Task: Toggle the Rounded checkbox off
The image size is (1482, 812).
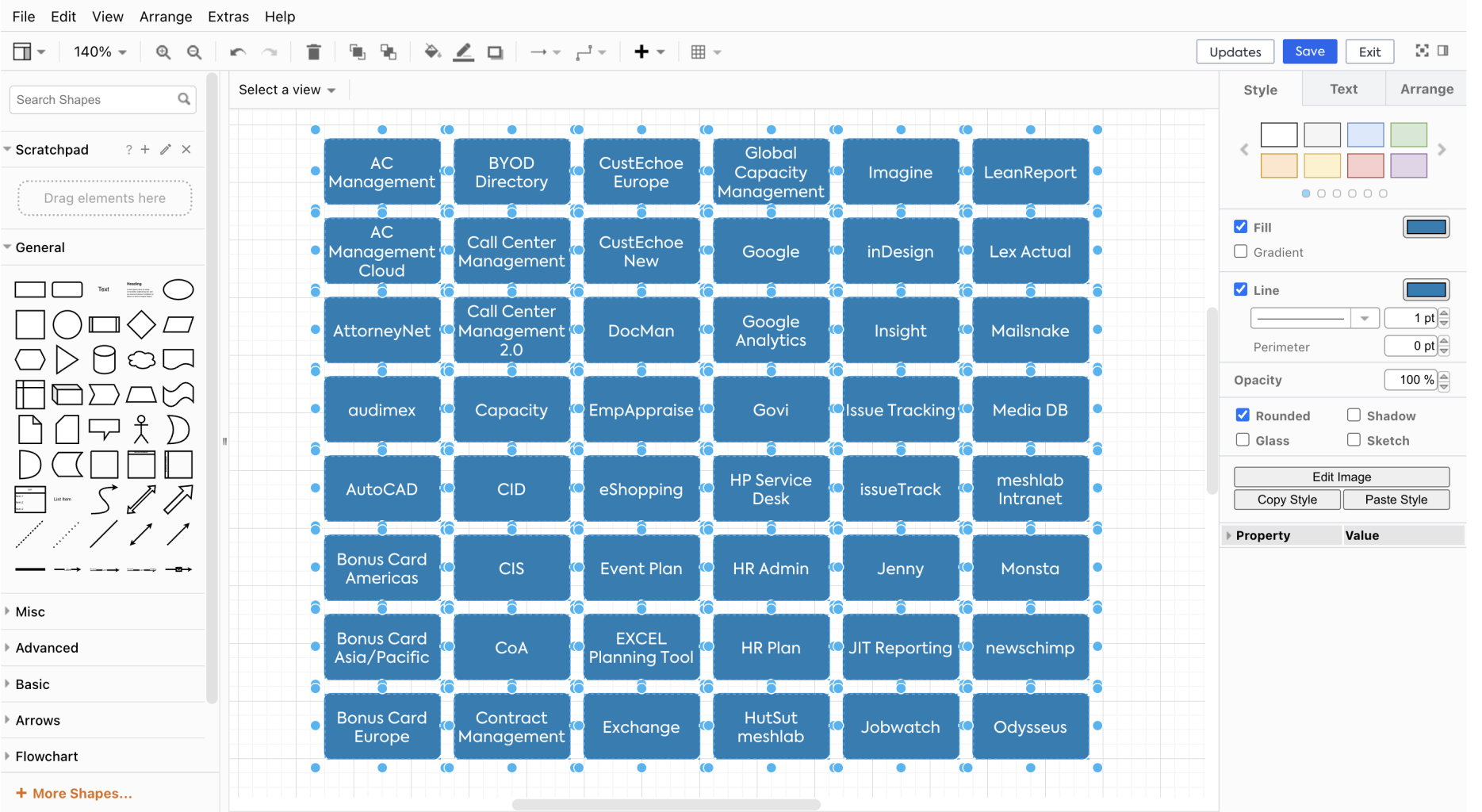Action: point(1243,415)
